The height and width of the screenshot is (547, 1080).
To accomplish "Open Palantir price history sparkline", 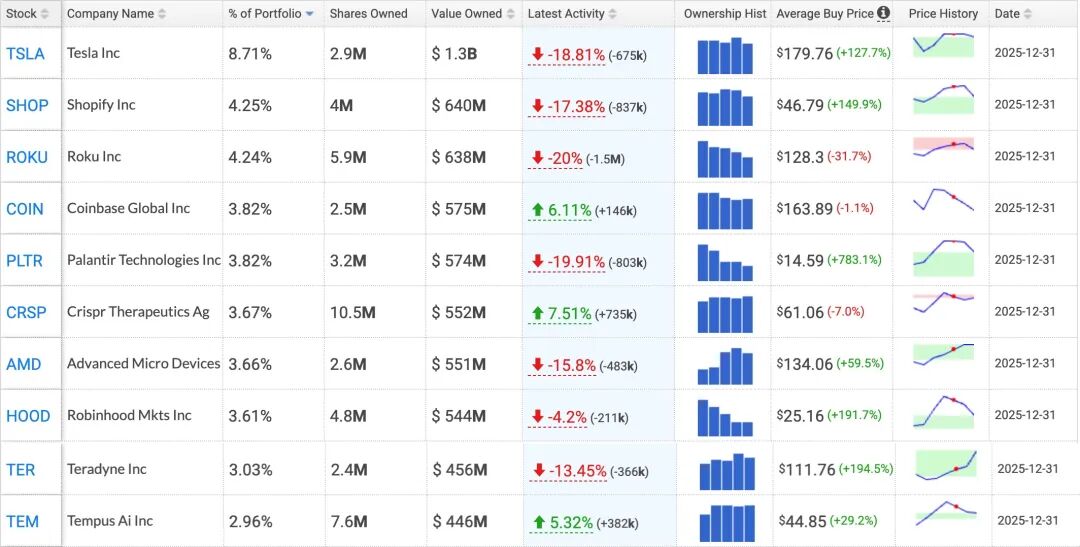I will click(944, 258).
